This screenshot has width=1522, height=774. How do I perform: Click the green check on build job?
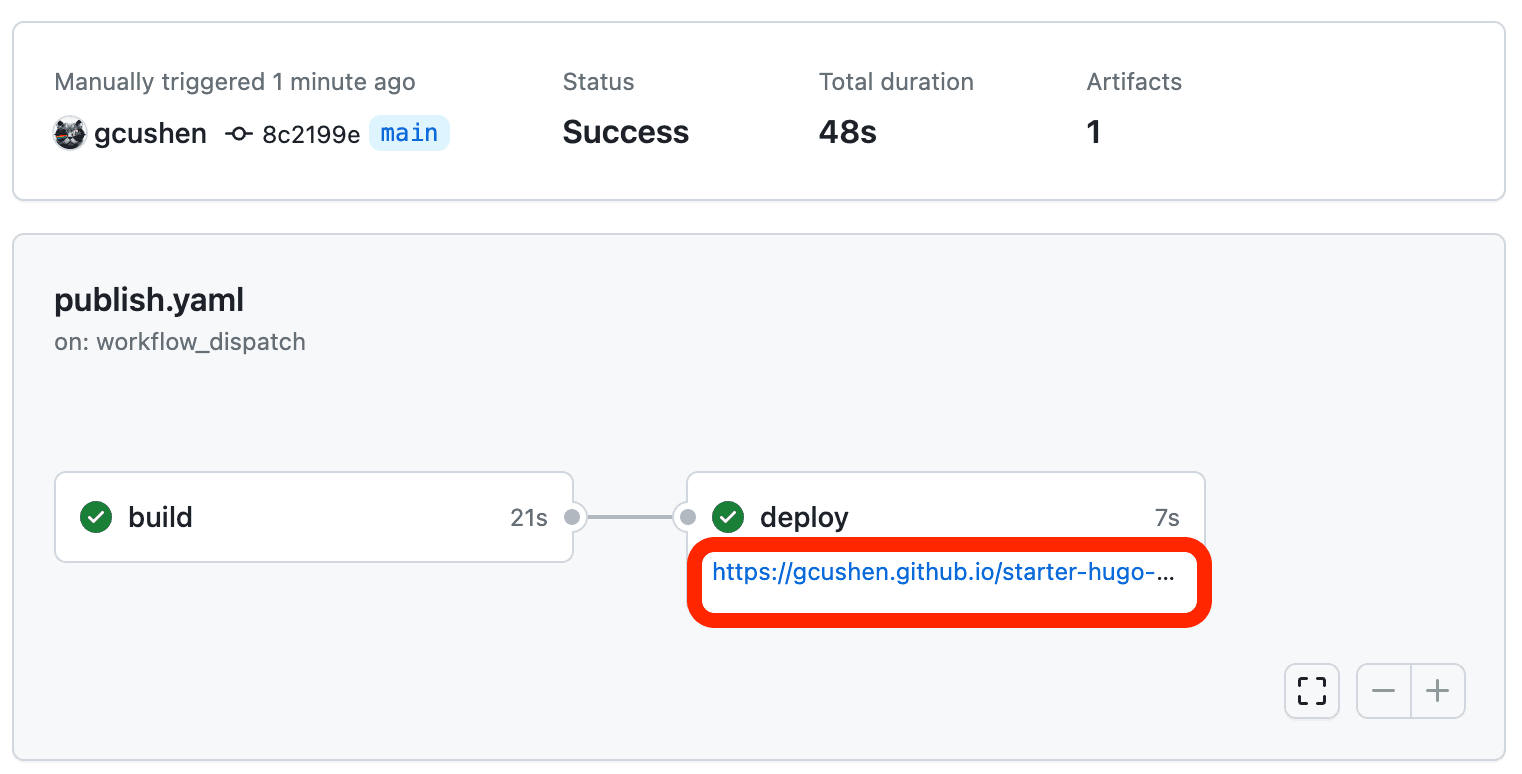(x=96, y=517)
